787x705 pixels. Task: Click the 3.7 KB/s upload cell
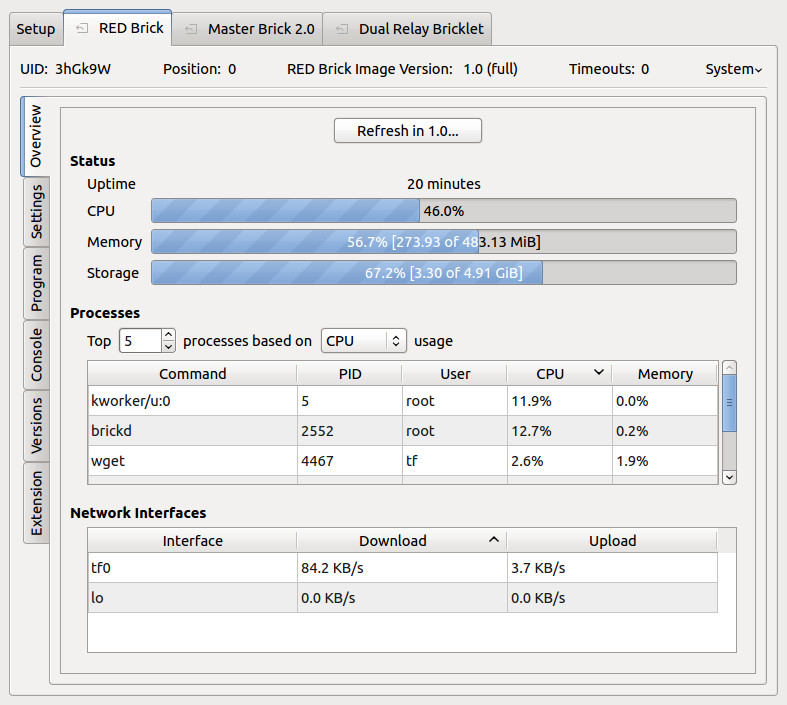[612, 568]
